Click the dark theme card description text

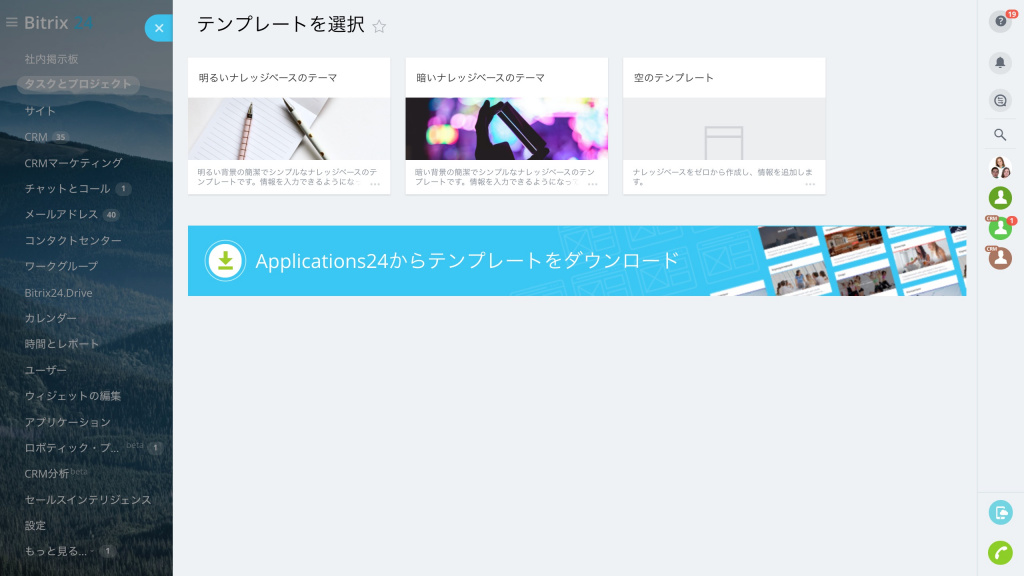[x=504, y=177]
